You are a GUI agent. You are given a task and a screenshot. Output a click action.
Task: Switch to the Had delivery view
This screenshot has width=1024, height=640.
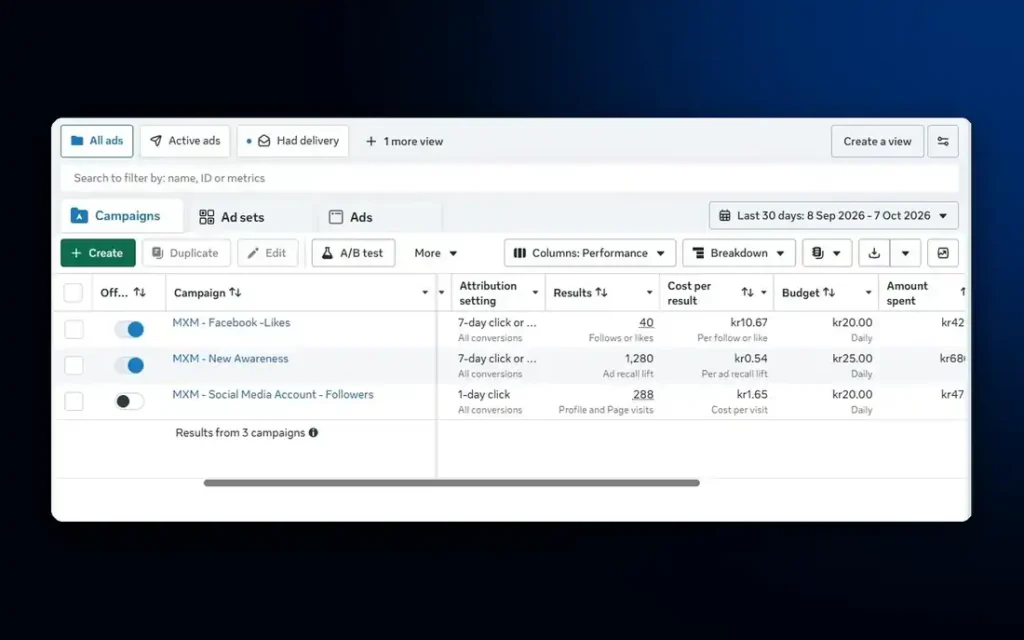click(293, 141)
